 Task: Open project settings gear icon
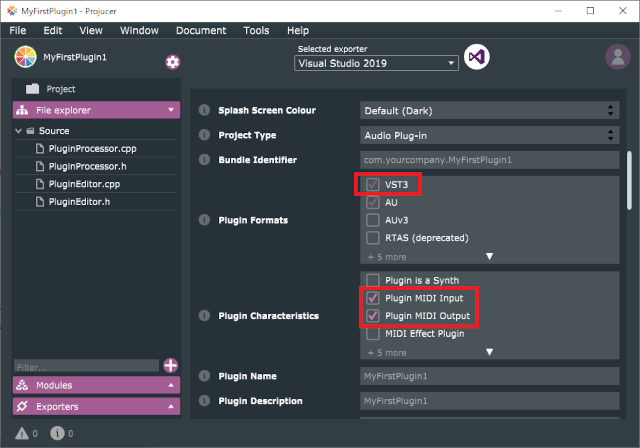tap(172, 62)
